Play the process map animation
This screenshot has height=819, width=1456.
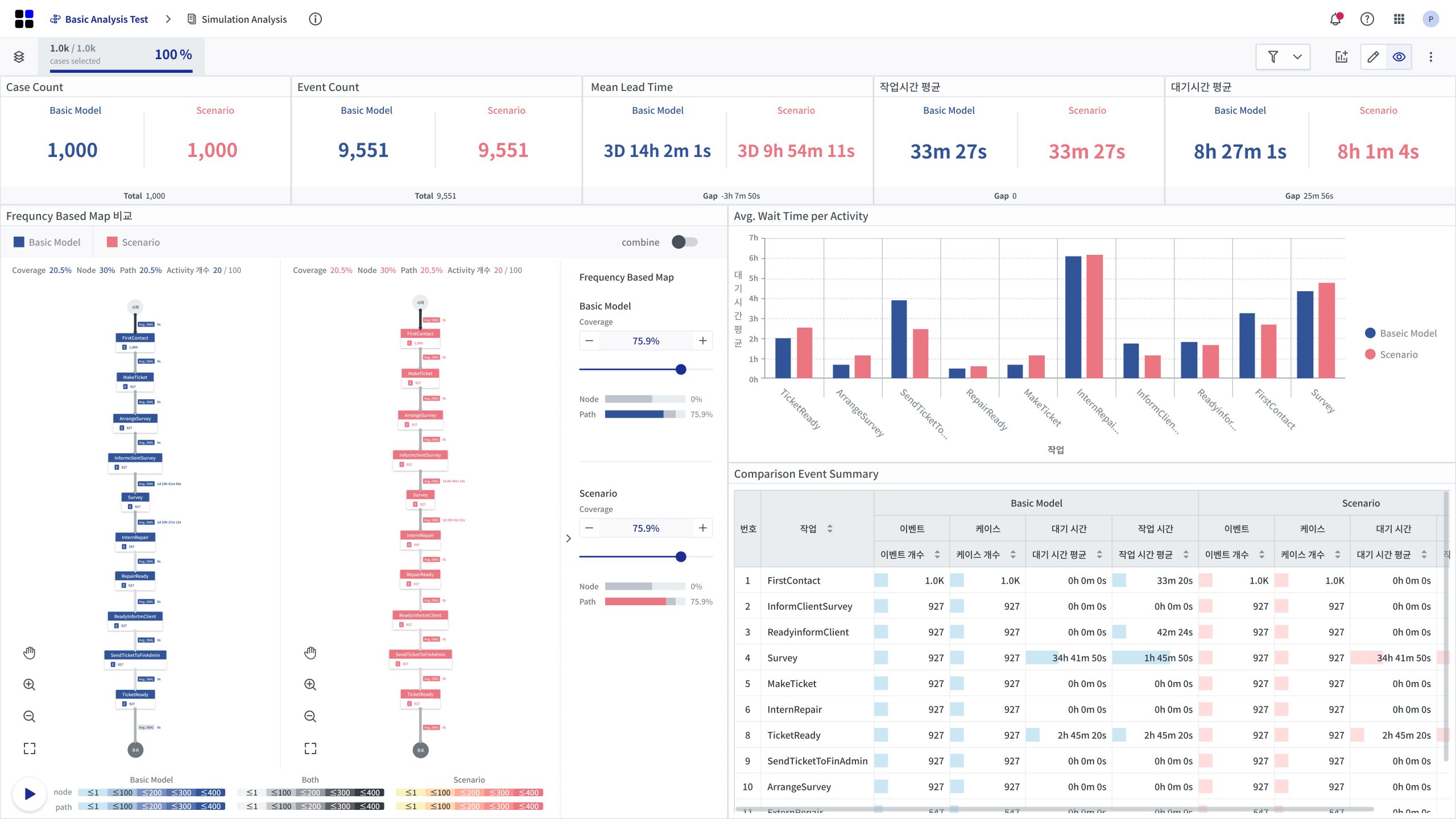point(30,793)
